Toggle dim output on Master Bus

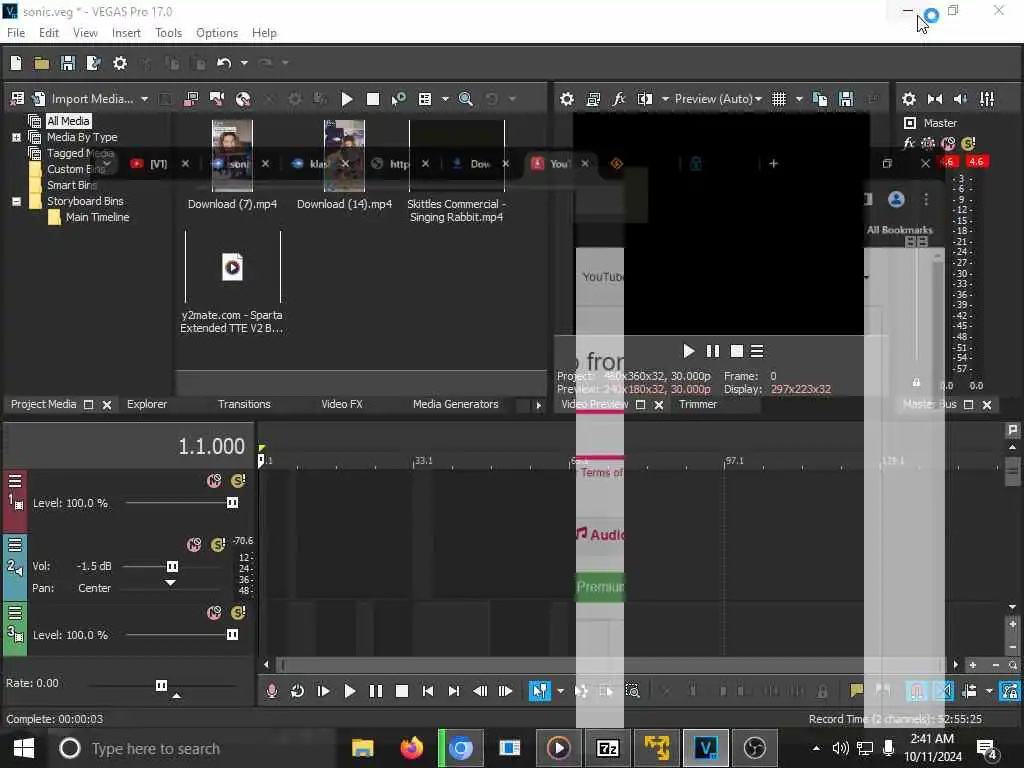click(961, 99)
